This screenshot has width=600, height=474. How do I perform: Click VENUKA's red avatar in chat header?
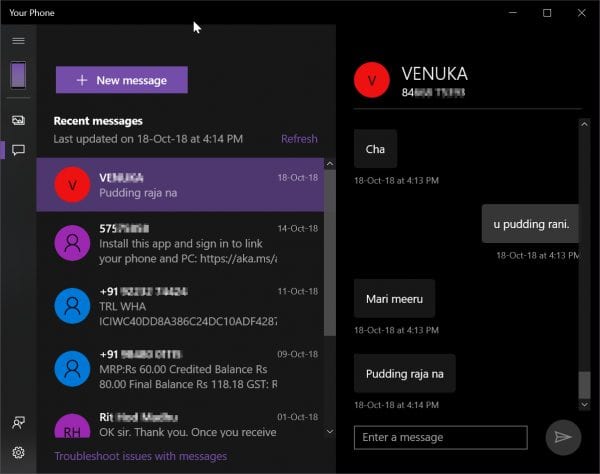(373, 81)
